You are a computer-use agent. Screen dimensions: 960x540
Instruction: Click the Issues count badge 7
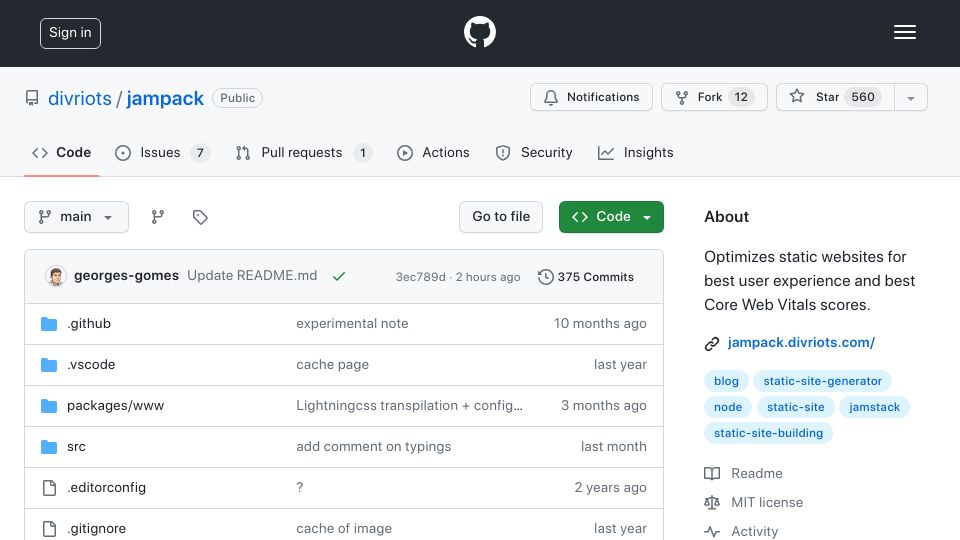tap(200, 152)
